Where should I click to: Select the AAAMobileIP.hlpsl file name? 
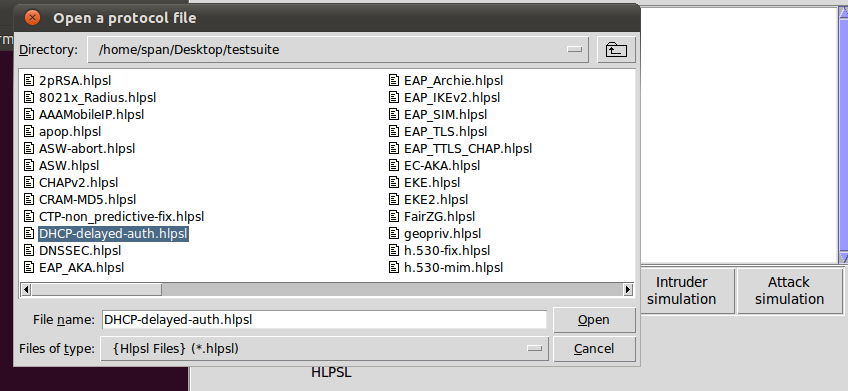(91, 115)
